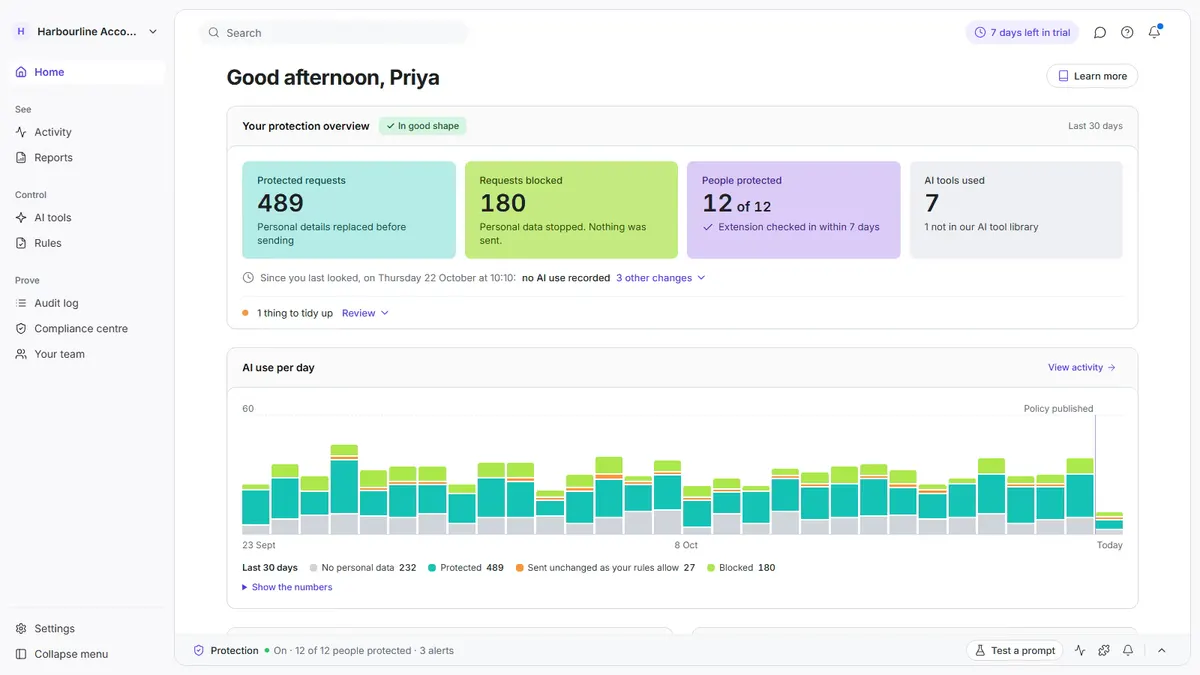Viewport: 1200px width, 675px height.
Task: Open the Home sidebar item
Action: (87, 72)
